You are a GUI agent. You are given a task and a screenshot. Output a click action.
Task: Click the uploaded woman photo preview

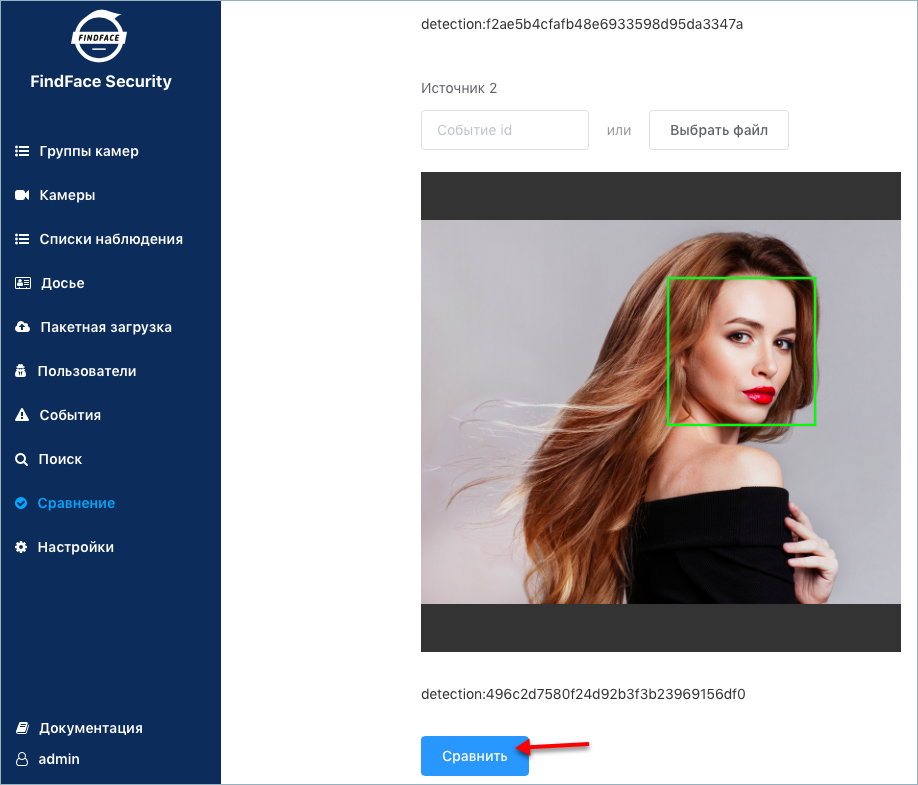pos(660,412)
